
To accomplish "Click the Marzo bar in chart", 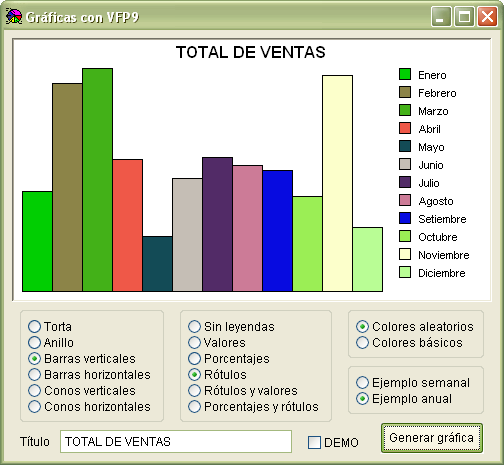I will (98, 180).
